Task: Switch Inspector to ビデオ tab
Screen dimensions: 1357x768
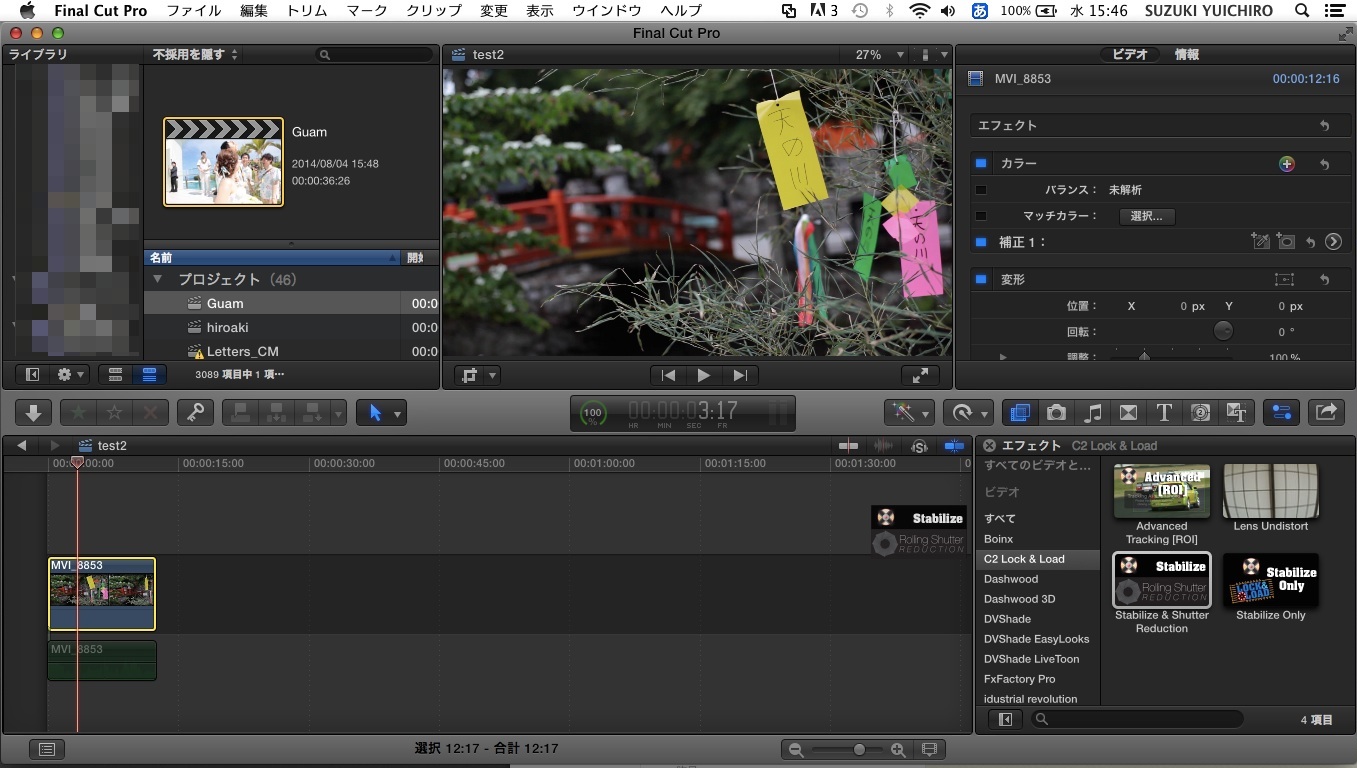Action: (1131, 55)
